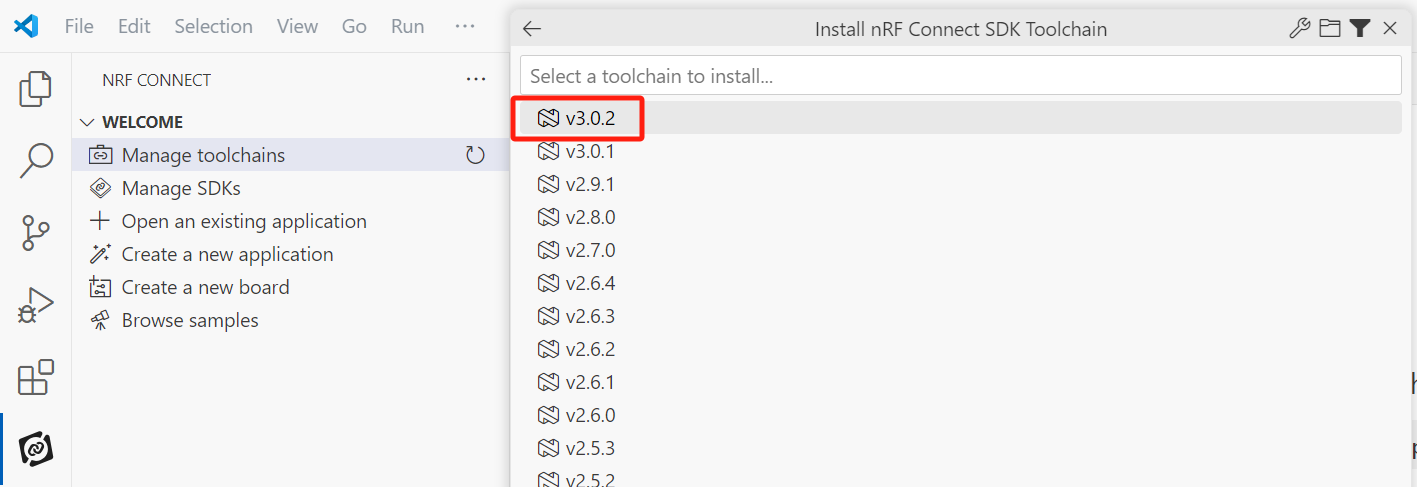
Task: Click the folder icon in picker header
Action: [1329, 29]
